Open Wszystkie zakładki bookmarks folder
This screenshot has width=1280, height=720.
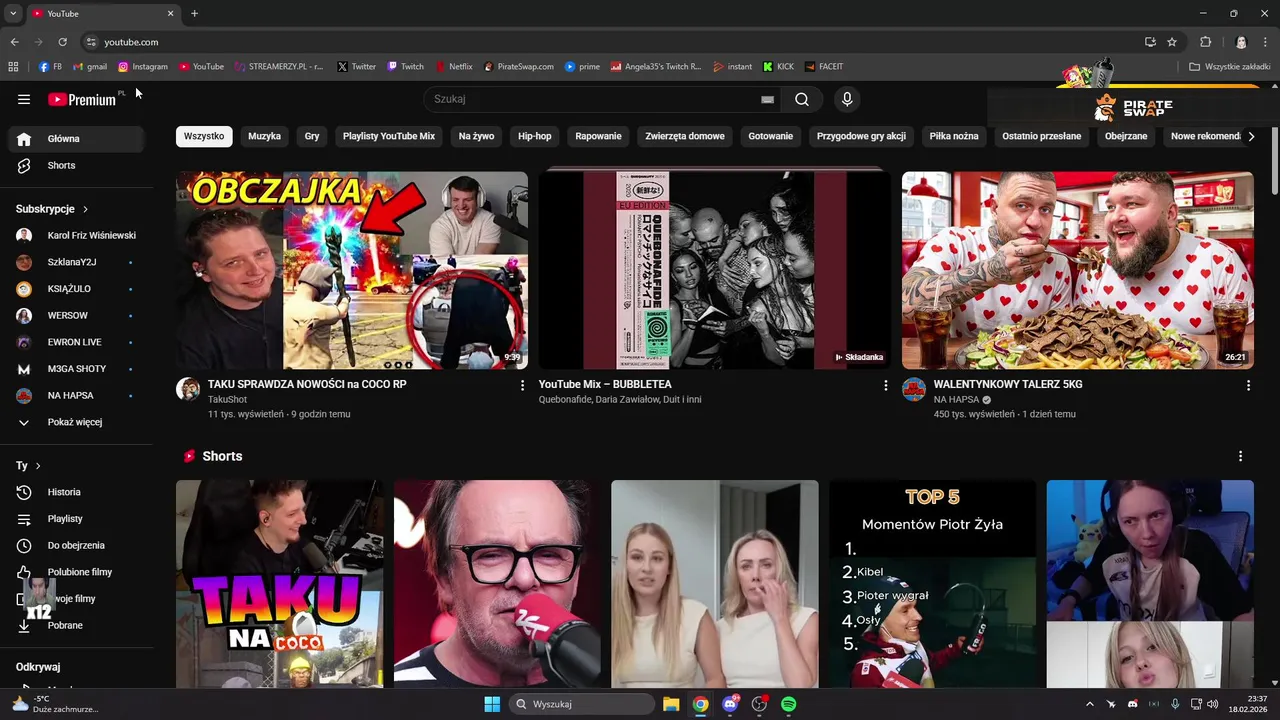click(x=1230, y=67)
